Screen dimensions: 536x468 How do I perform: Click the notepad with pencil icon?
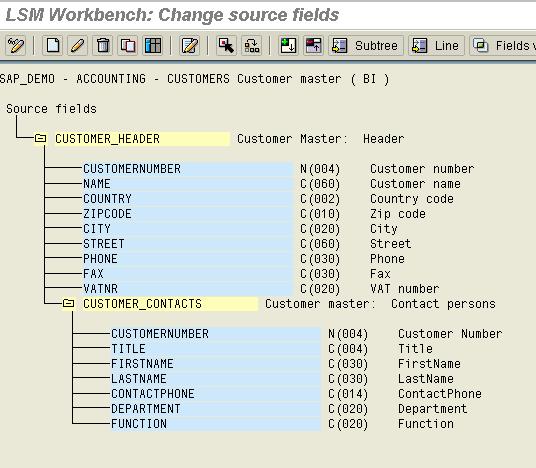tap(190, 45)
